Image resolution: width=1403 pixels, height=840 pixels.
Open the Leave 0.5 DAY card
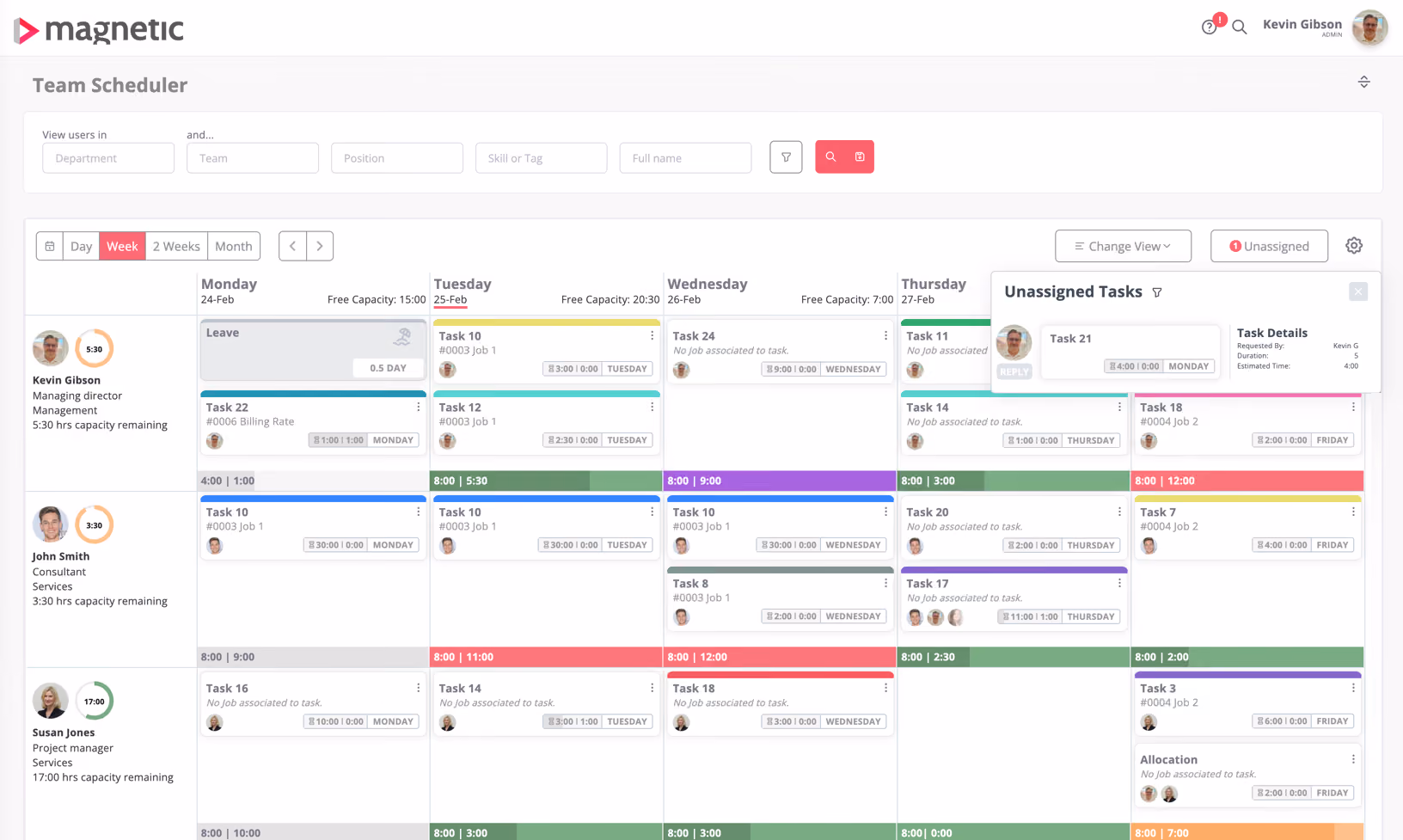coord(313,350)
